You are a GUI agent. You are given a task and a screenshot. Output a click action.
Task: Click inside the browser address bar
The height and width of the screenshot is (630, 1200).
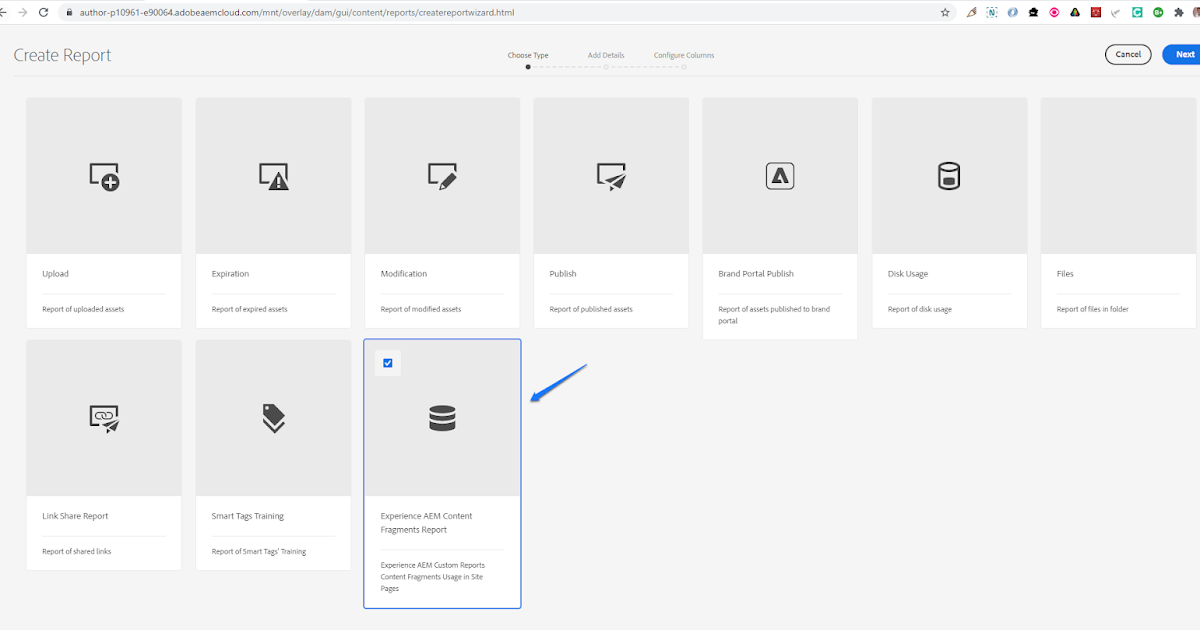tap(400, 14)
